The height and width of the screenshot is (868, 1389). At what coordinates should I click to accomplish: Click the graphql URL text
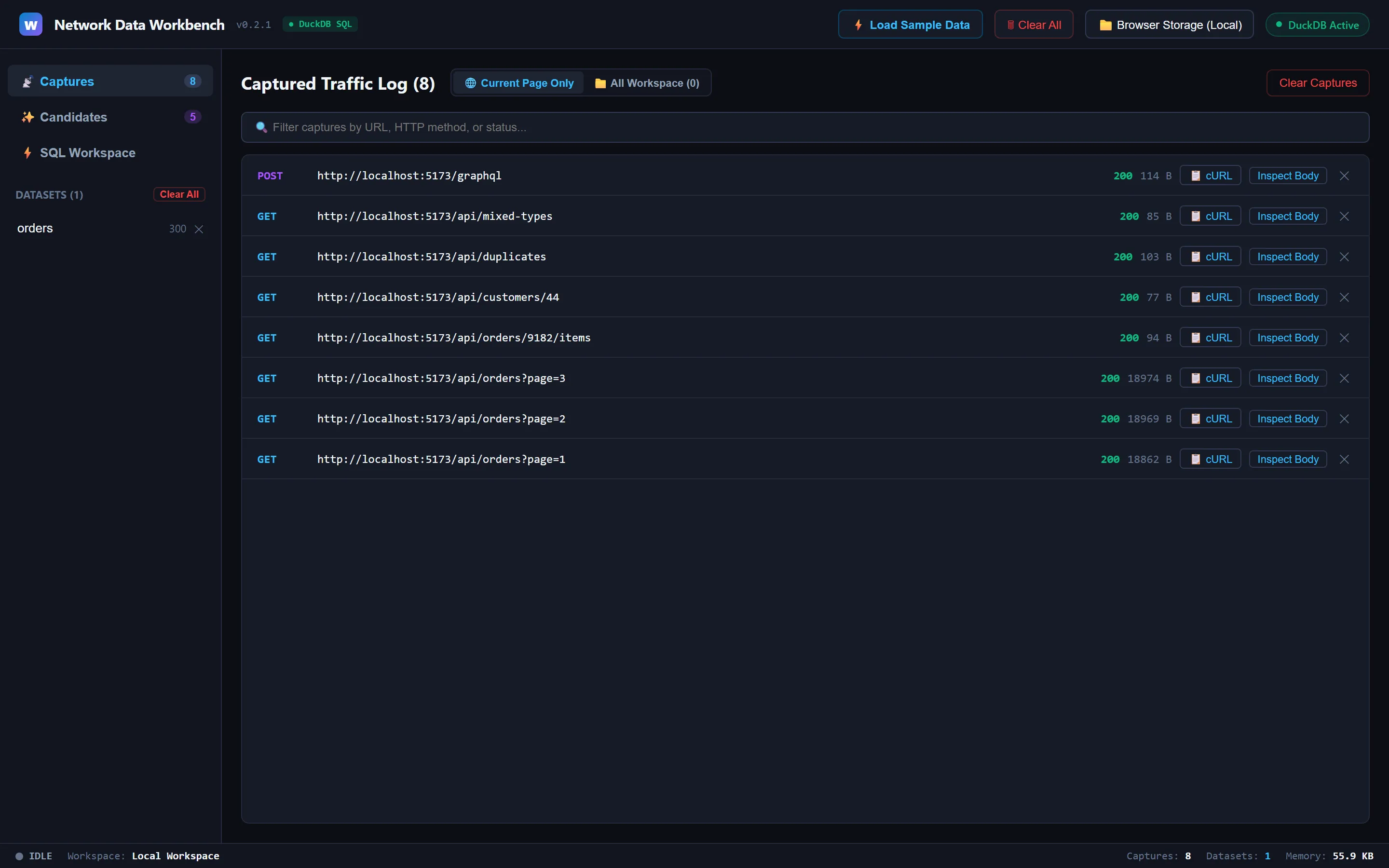click(x=409, y=176)
